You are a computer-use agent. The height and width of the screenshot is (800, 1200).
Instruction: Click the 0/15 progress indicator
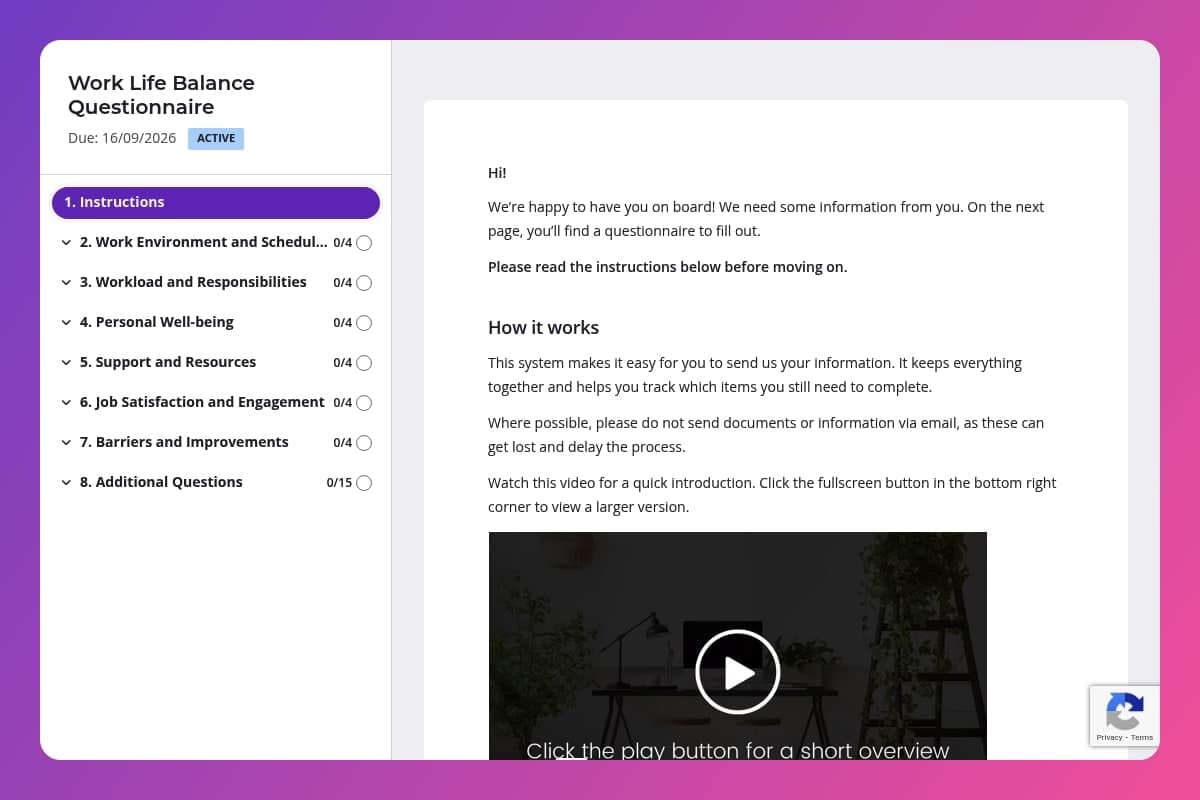(337, 482)
